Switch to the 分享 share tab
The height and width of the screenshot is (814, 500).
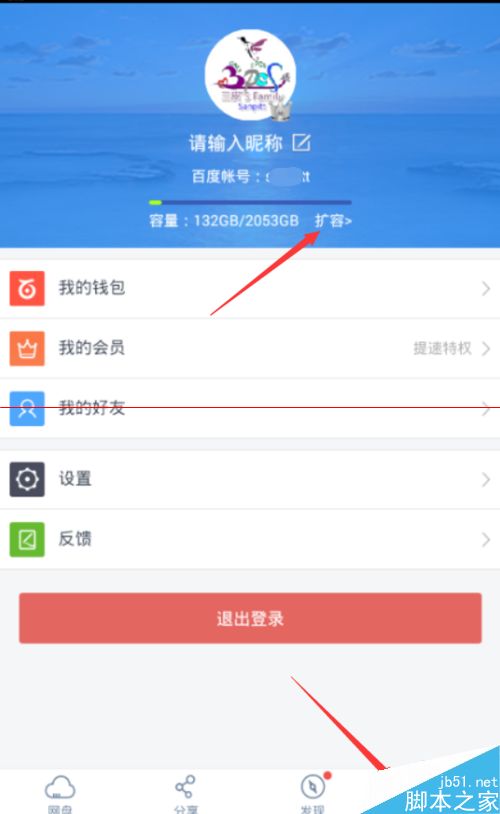(x=185, y=793)
